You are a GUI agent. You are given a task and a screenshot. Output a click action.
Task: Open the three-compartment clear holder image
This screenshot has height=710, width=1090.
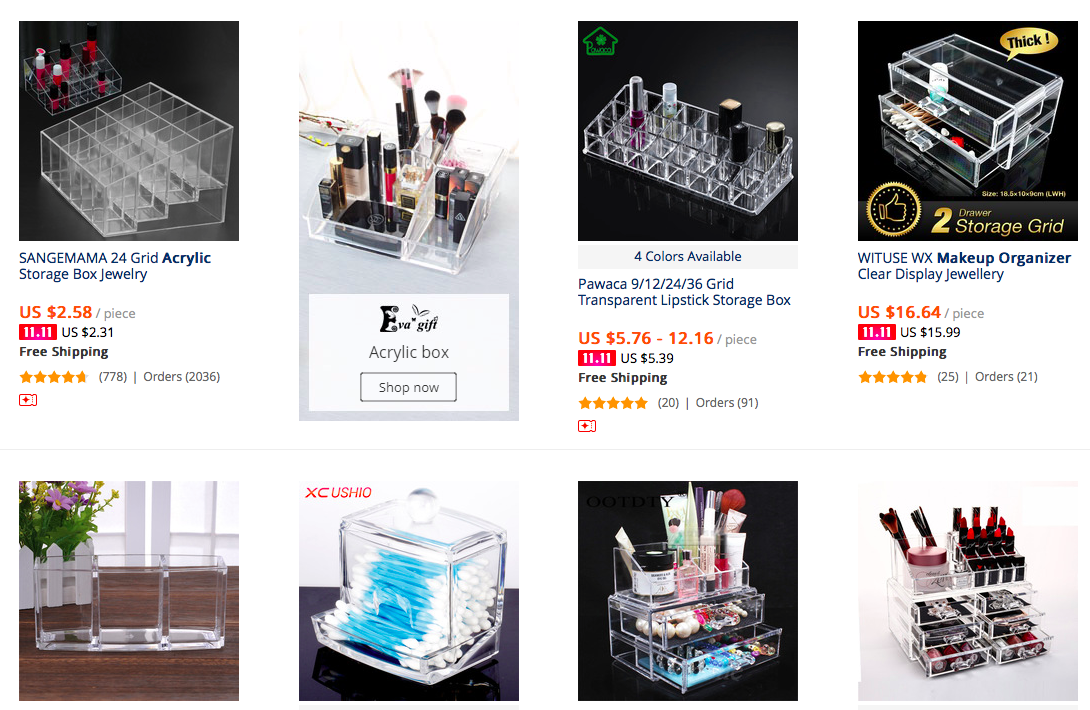pyautogui.click(x=129, y=590)
